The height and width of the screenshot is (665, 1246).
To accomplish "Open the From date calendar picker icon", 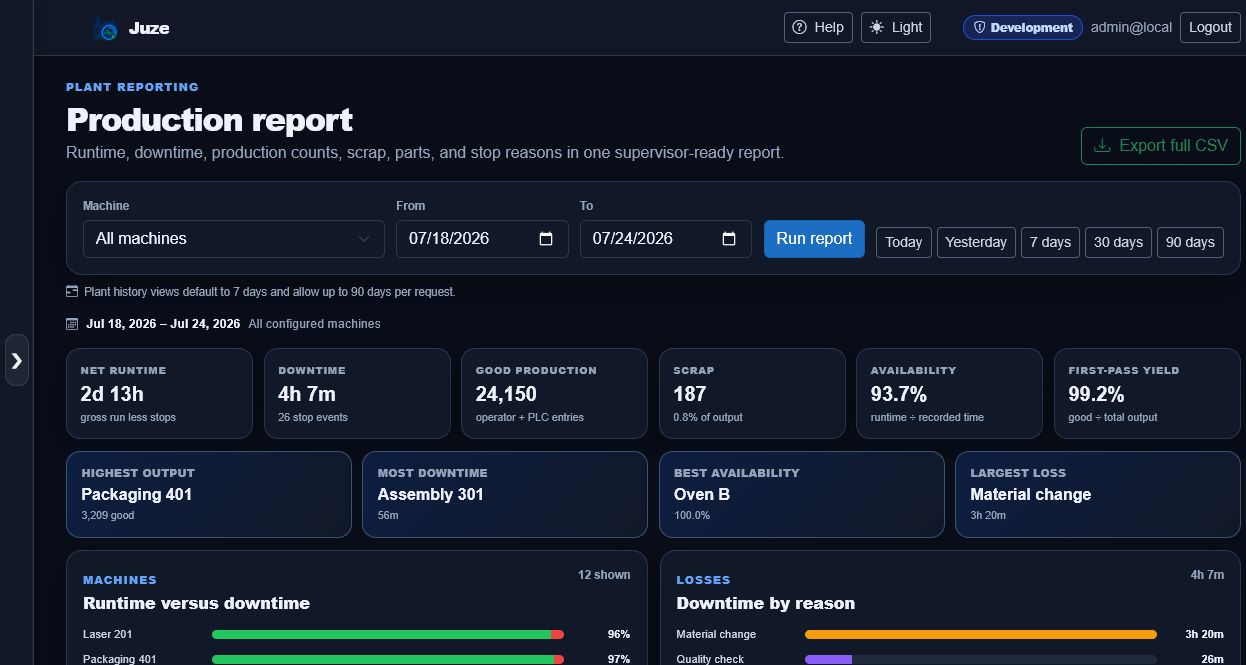I will [x=546, y=239].
